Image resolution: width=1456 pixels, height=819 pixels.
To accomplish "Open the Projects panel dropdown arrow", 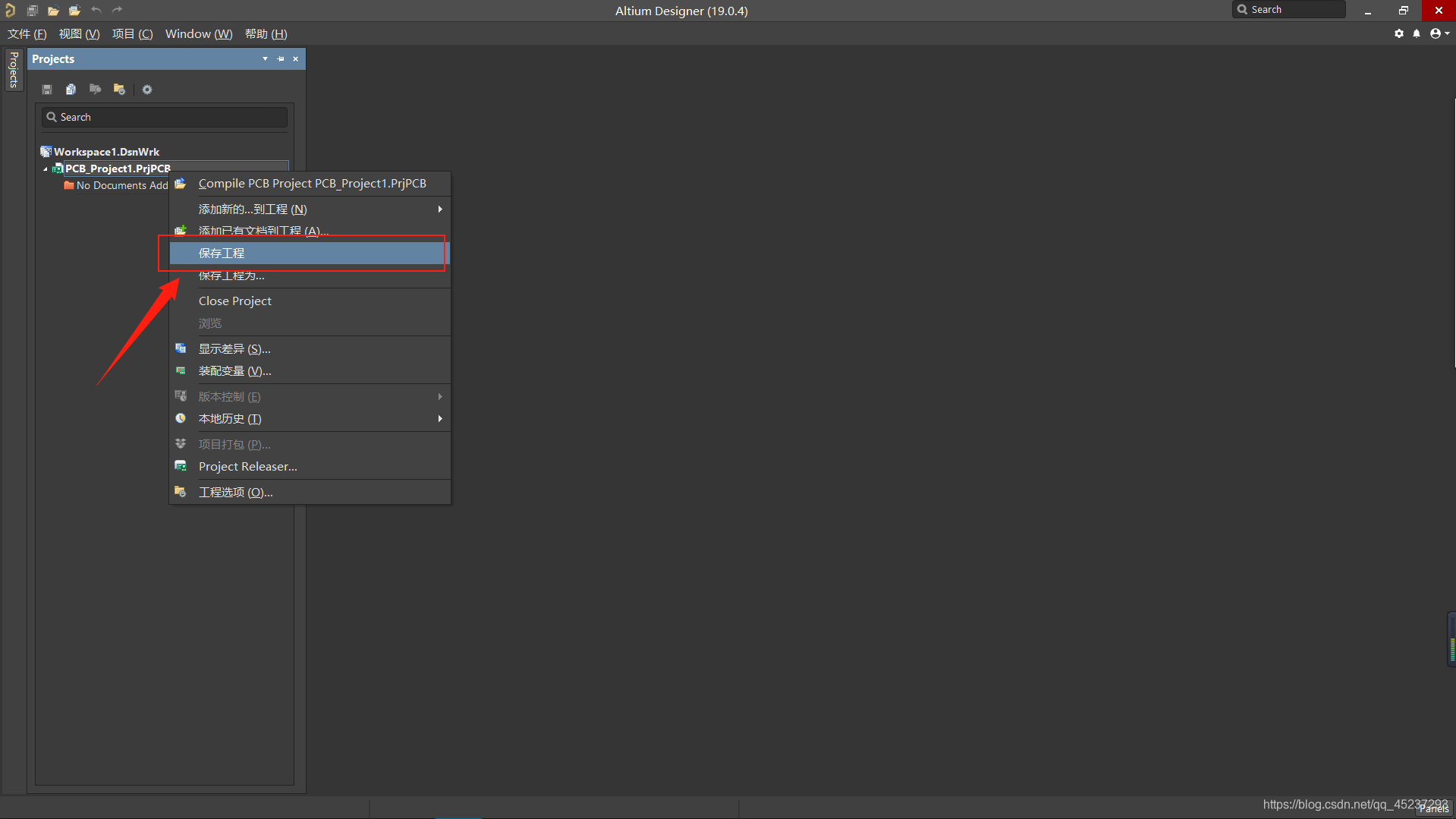I will coord(265,59).
